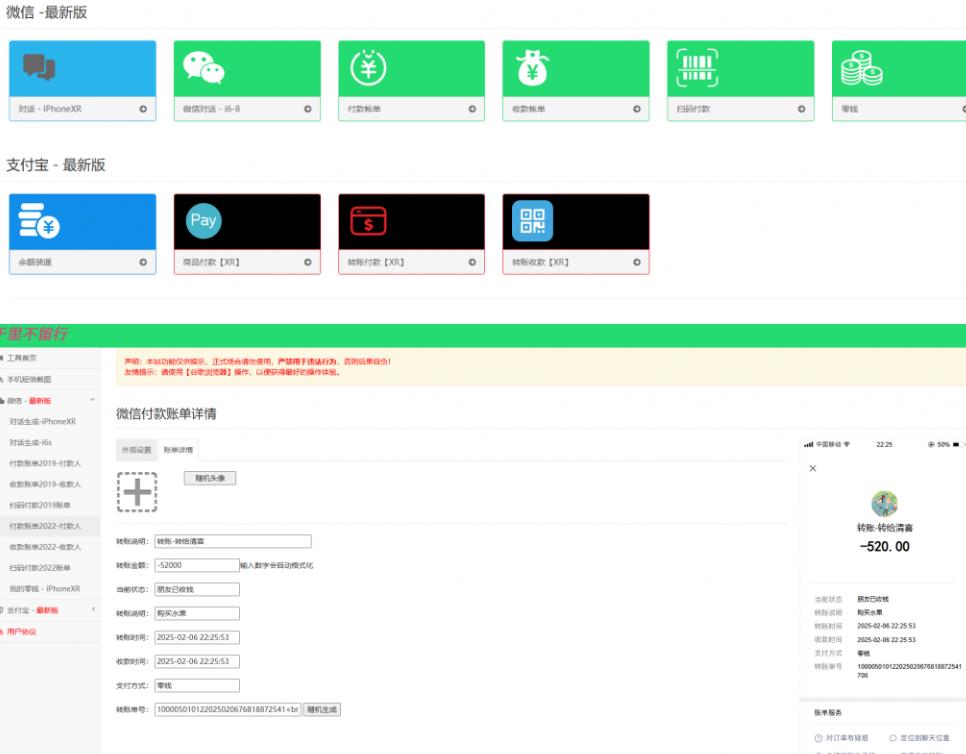Click the arrow circle on 收款账单 card

click(636, 109)
